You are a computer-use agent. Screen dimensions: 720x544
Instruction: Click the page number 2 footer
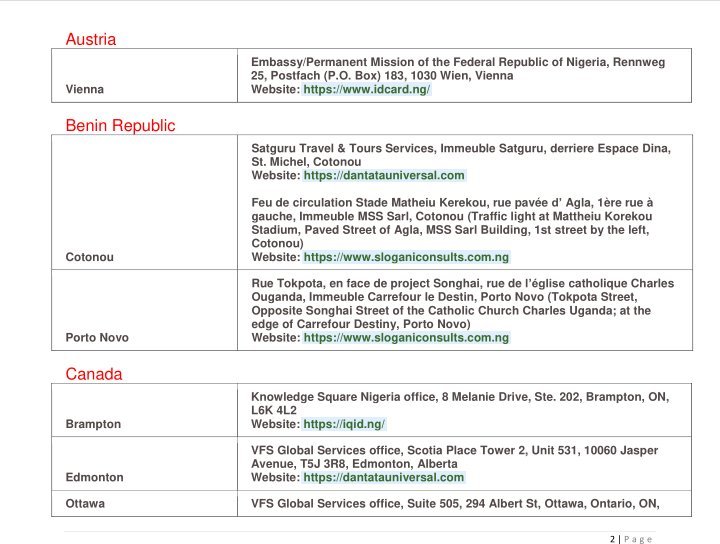pos(613,539)
